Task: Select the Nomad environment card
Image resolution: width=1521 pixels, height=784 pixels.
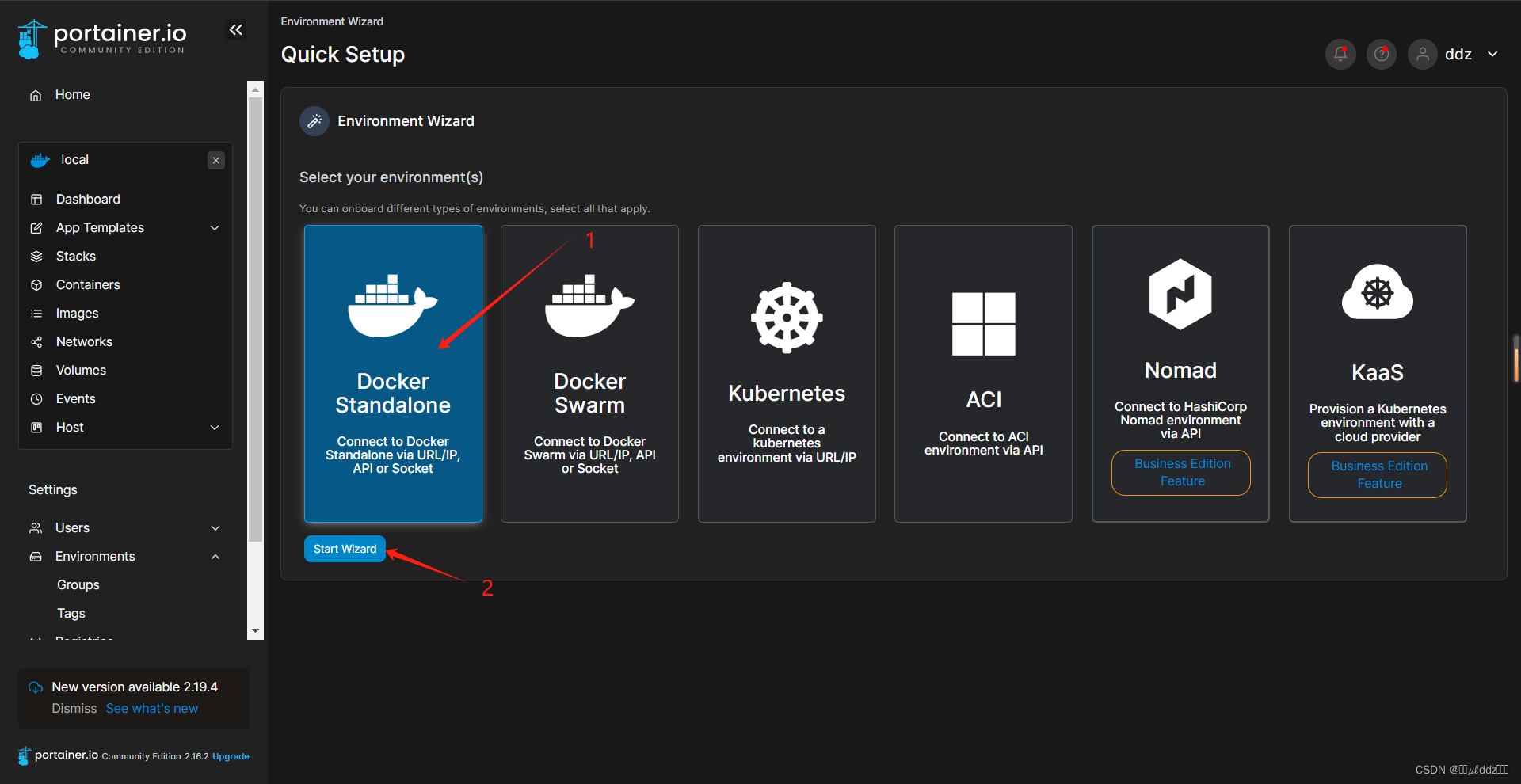Action: pos(1180,374)
